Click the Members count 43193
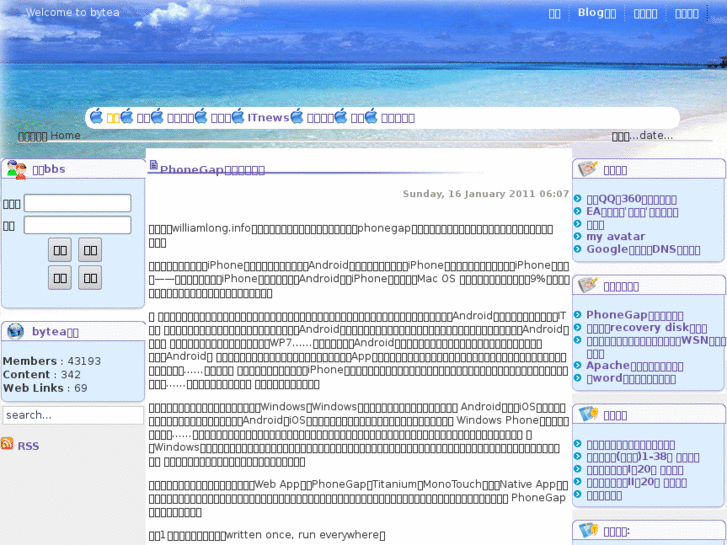This screenshot has width=727, height=545. pyautogui.click(x=84, y=361)
